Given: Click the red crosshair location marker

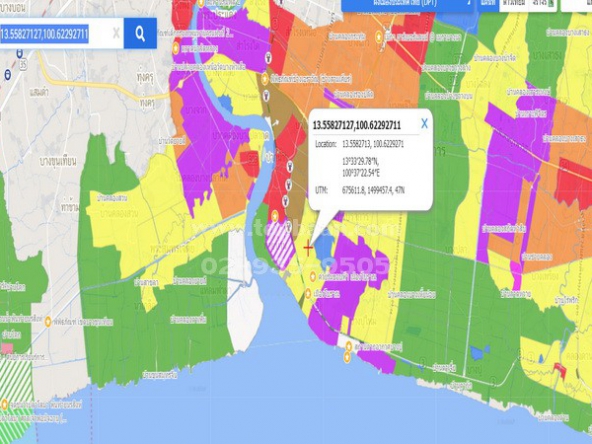Looking at the screenshot, I should coord(308,248).
